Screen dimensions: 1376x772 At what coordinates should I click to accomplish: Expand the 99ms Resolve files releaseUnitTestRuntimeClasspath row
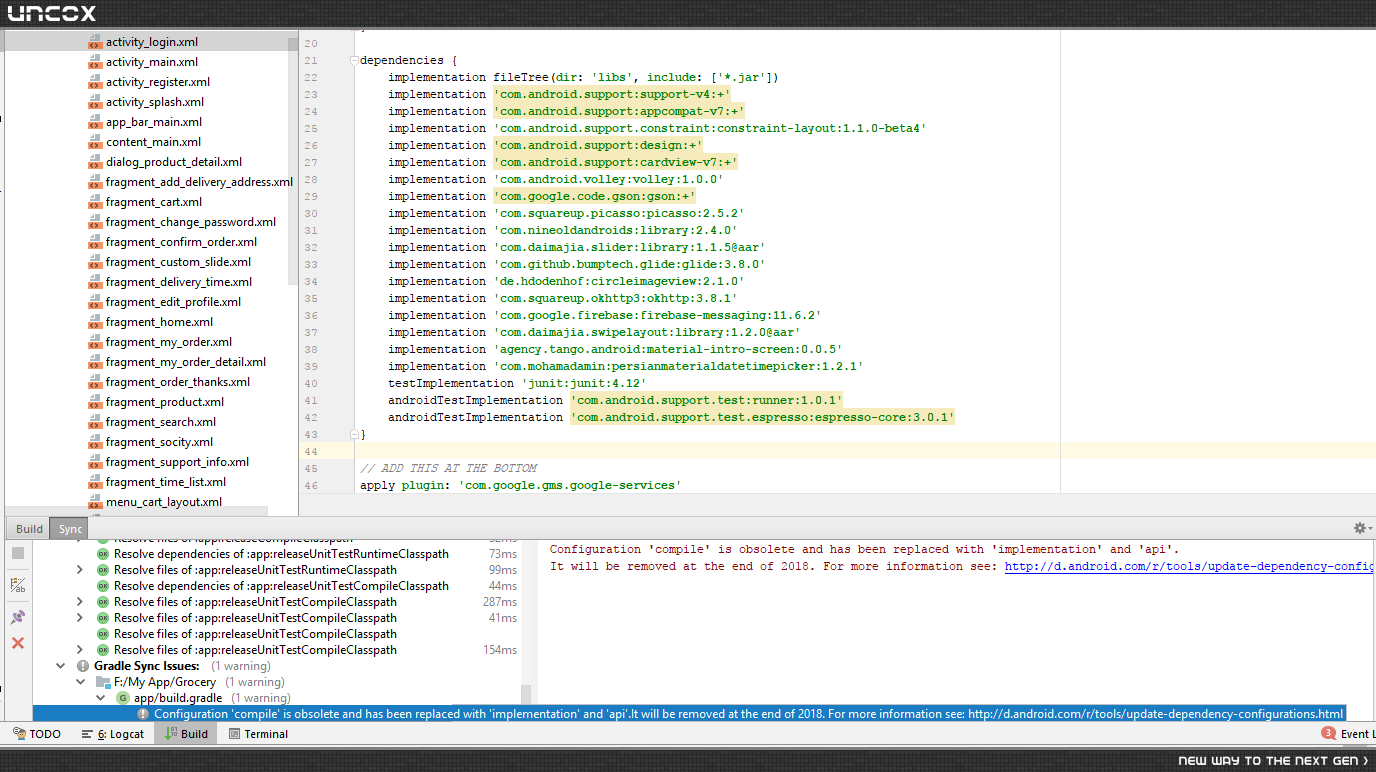80,570
